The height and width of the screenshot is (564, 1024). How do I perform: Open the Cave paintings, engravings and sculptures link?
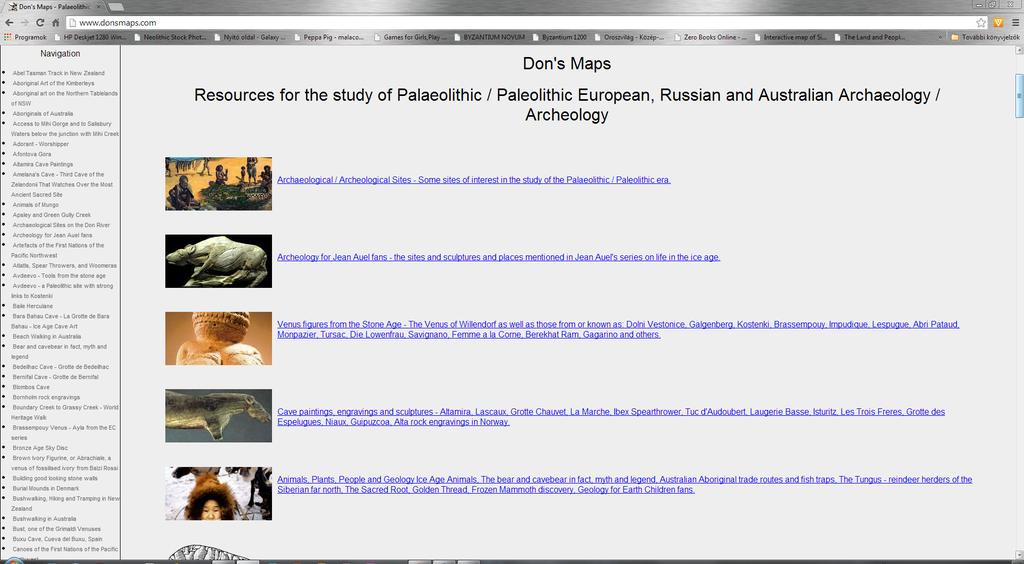611,416
